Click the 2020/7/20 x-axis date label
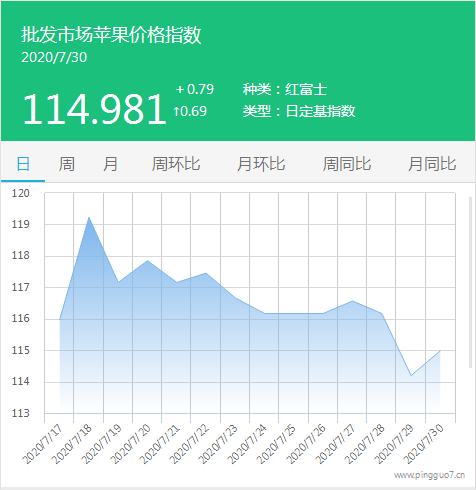476x490 pixels. [x=130, y=444]
